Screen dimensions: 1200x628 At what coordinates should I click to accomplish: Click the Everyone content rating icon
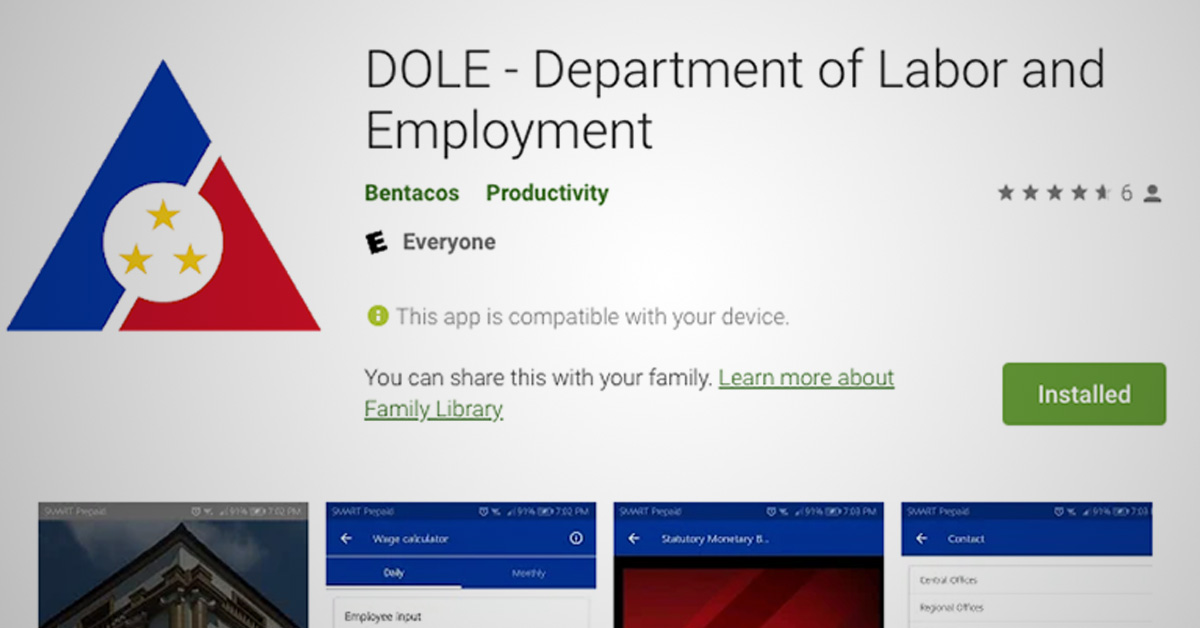[377, 242]
